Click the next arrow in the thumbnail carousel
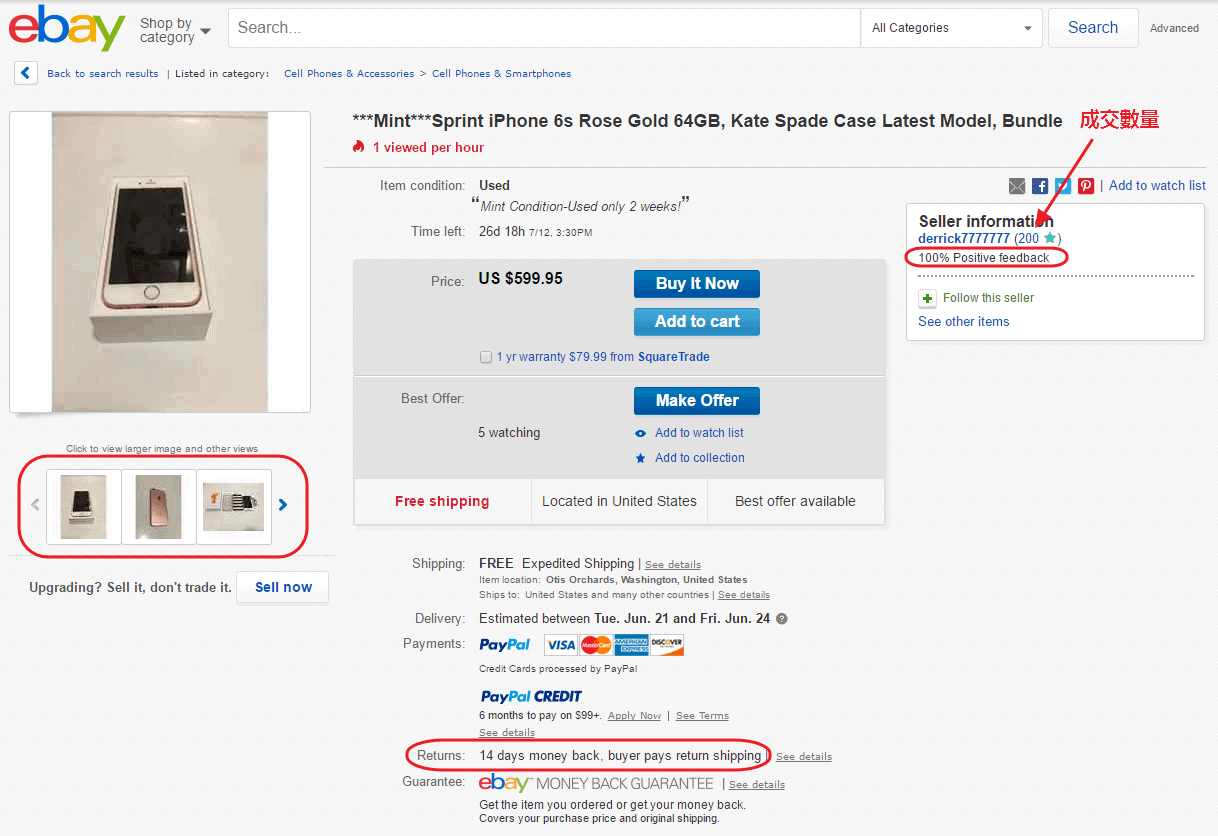The width and height of the screenshot is (1218, 836). [x=283, y=505]
